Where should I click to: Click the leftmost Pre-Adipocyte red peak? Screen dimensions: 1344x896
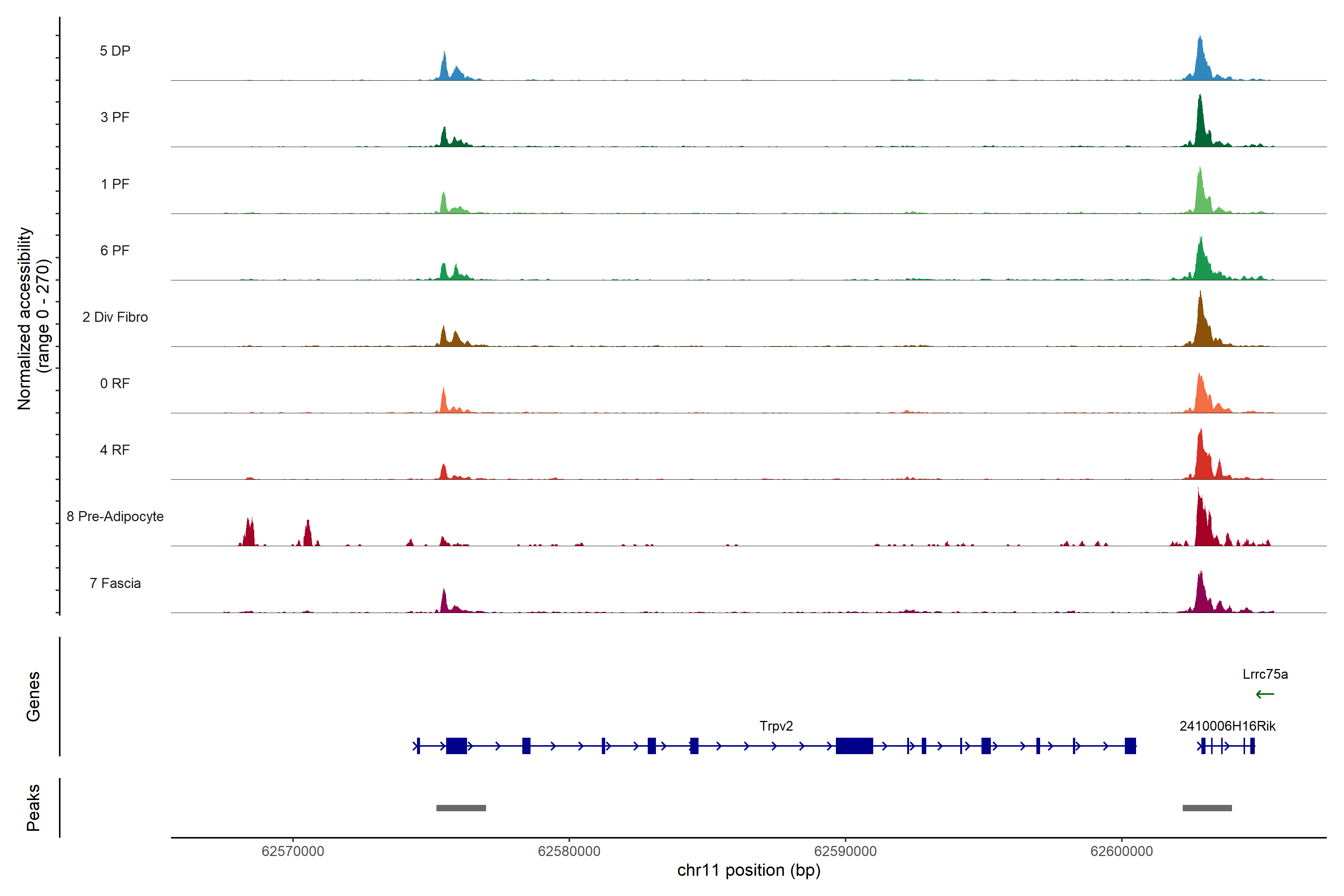click(x=249, y=534)
